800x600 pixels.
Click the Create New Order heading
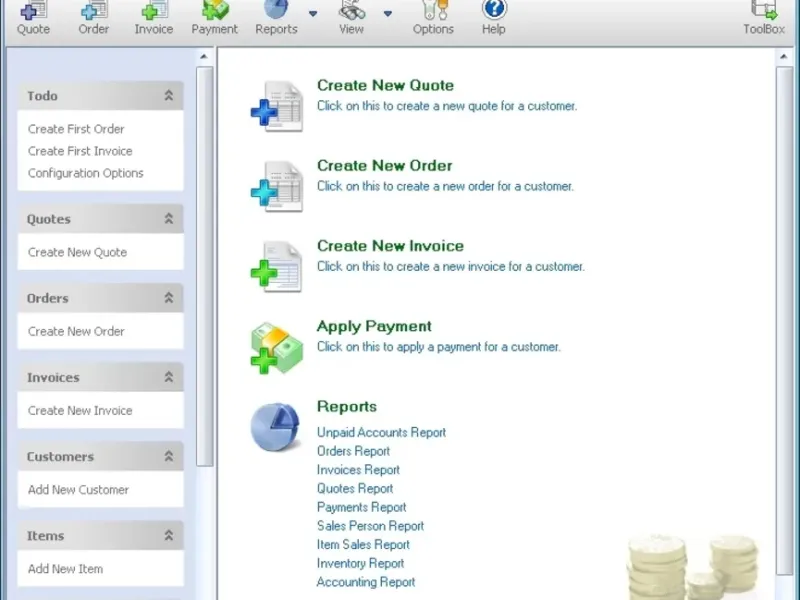(385, 165)
